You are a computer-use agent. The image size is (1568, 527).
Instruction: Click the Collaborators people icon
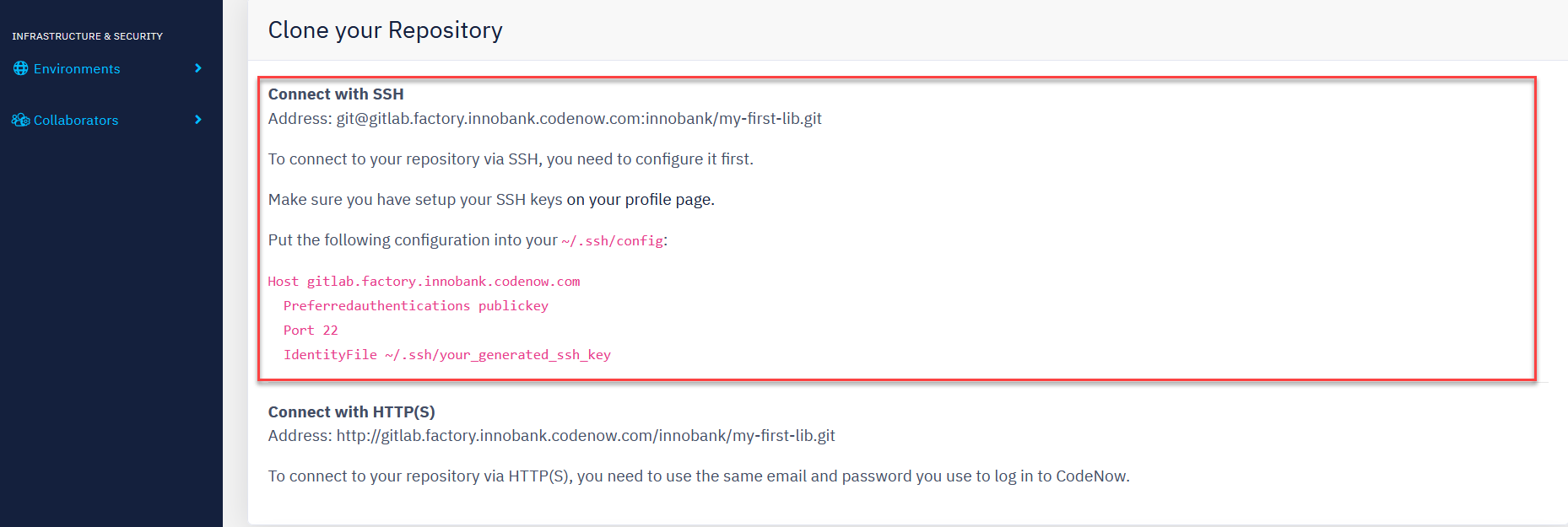20,120
